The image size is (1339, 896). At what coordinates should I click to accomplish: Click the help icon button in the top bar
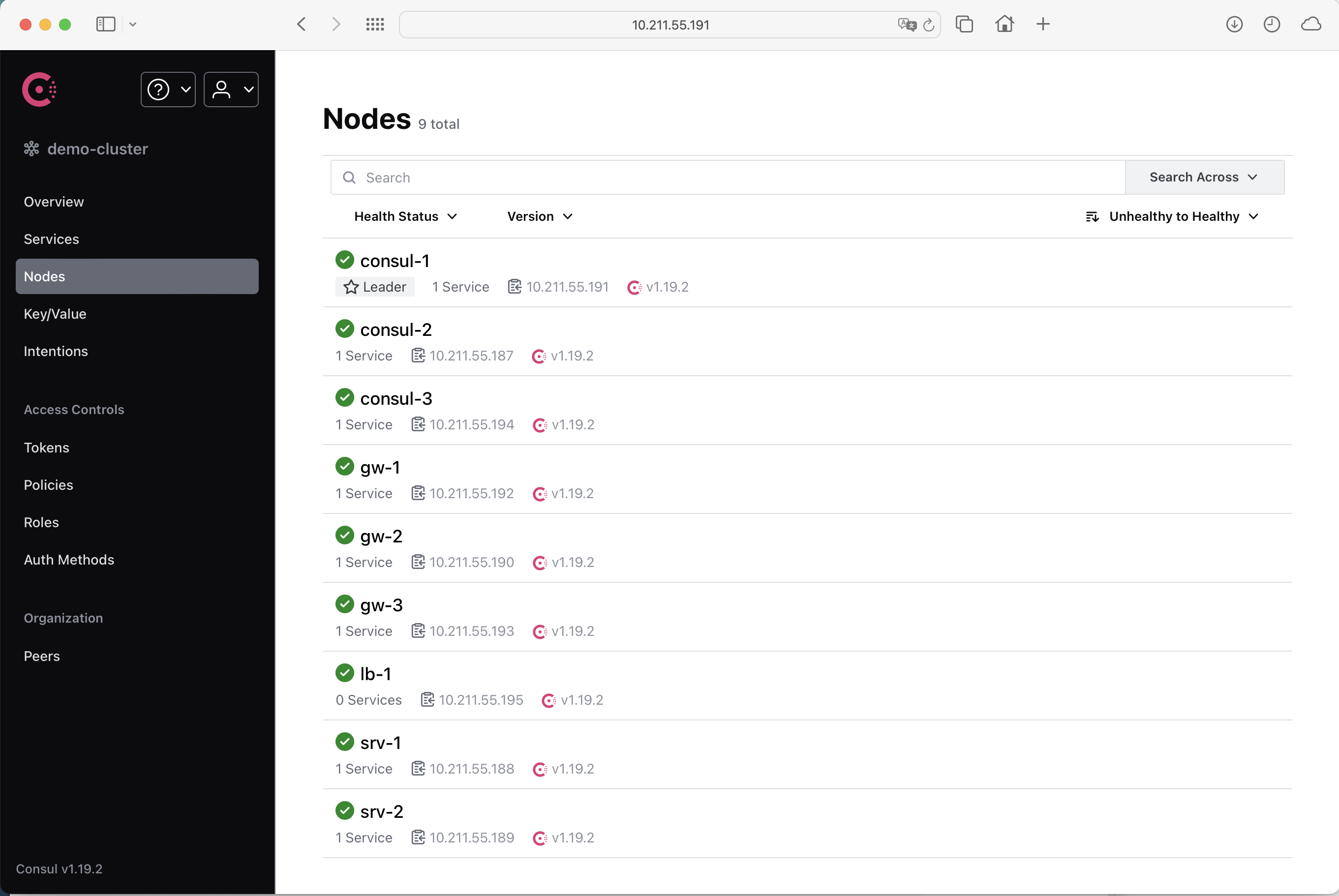click(x=167, y=89)
